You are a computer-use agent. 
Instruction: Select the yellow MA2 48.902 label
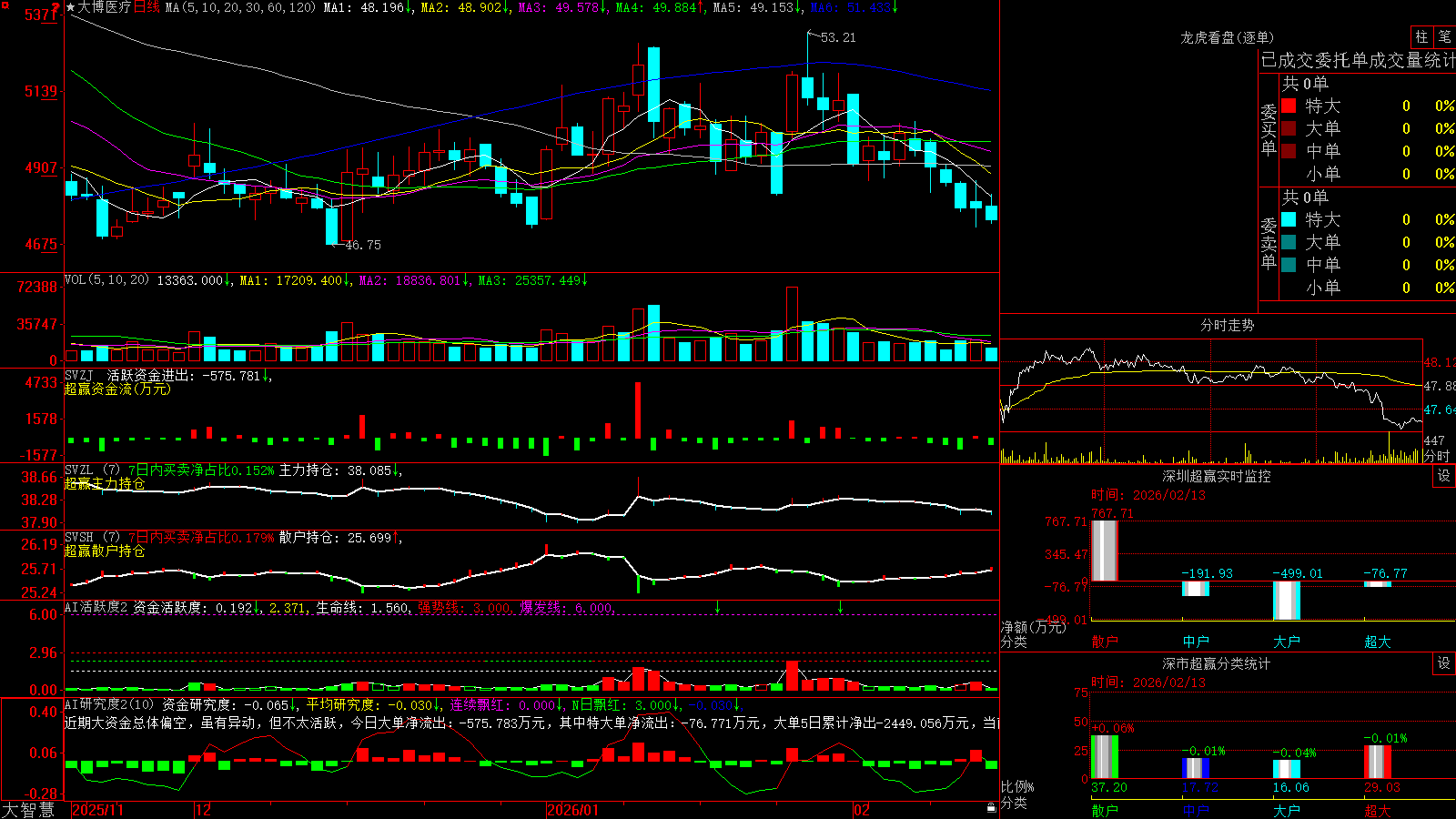464,7
